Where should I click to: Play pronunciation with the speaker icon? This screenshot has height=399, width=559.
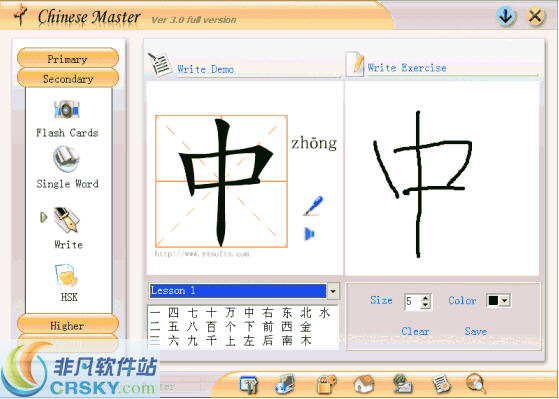click(309, 234)
